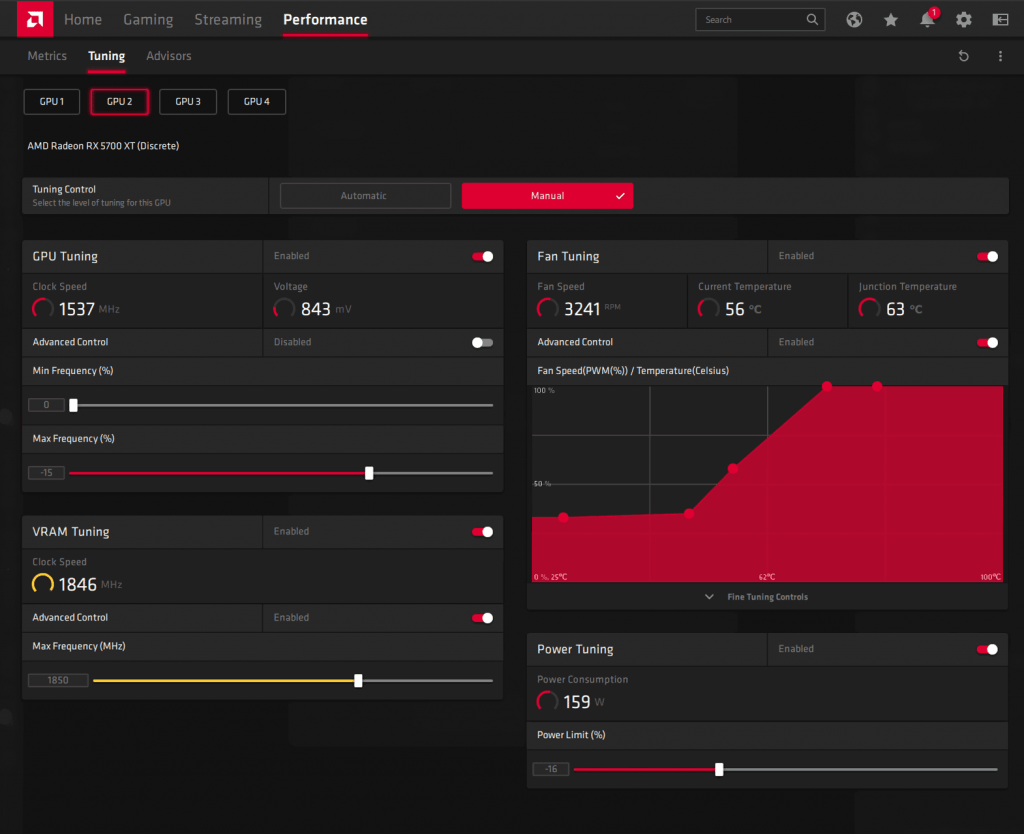
Task: Open the web browser globe icon
Action: [854, 20]
